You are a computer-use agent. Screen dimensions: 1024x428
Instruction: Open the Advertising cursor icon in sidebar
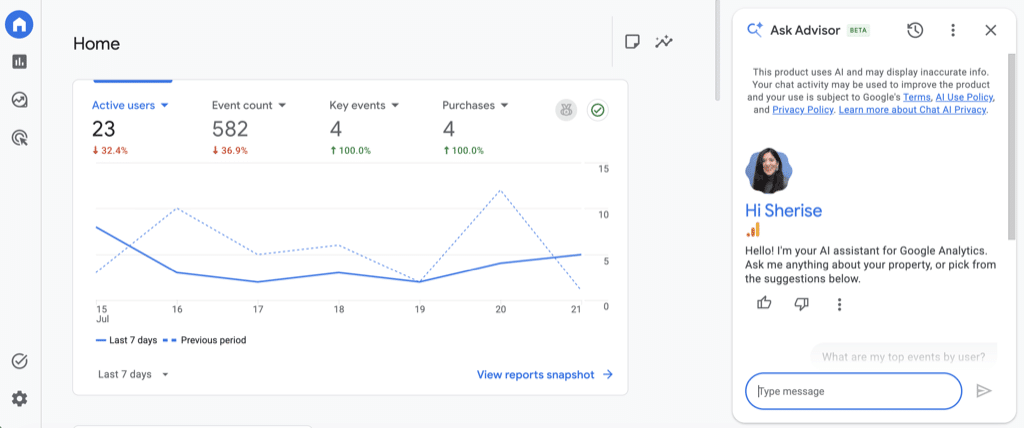point(20,138)
